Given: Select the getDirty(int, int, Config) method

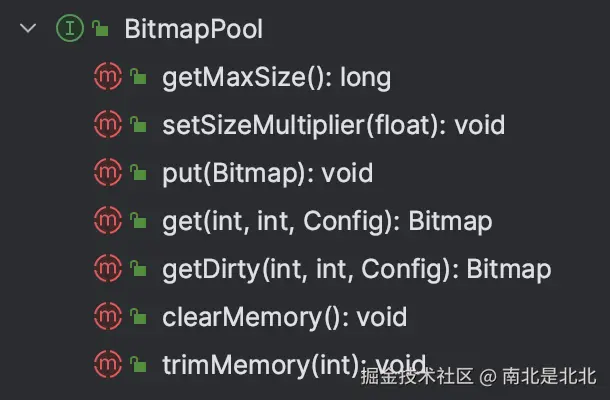Looking at the screenshot, I should pos(356,269).
